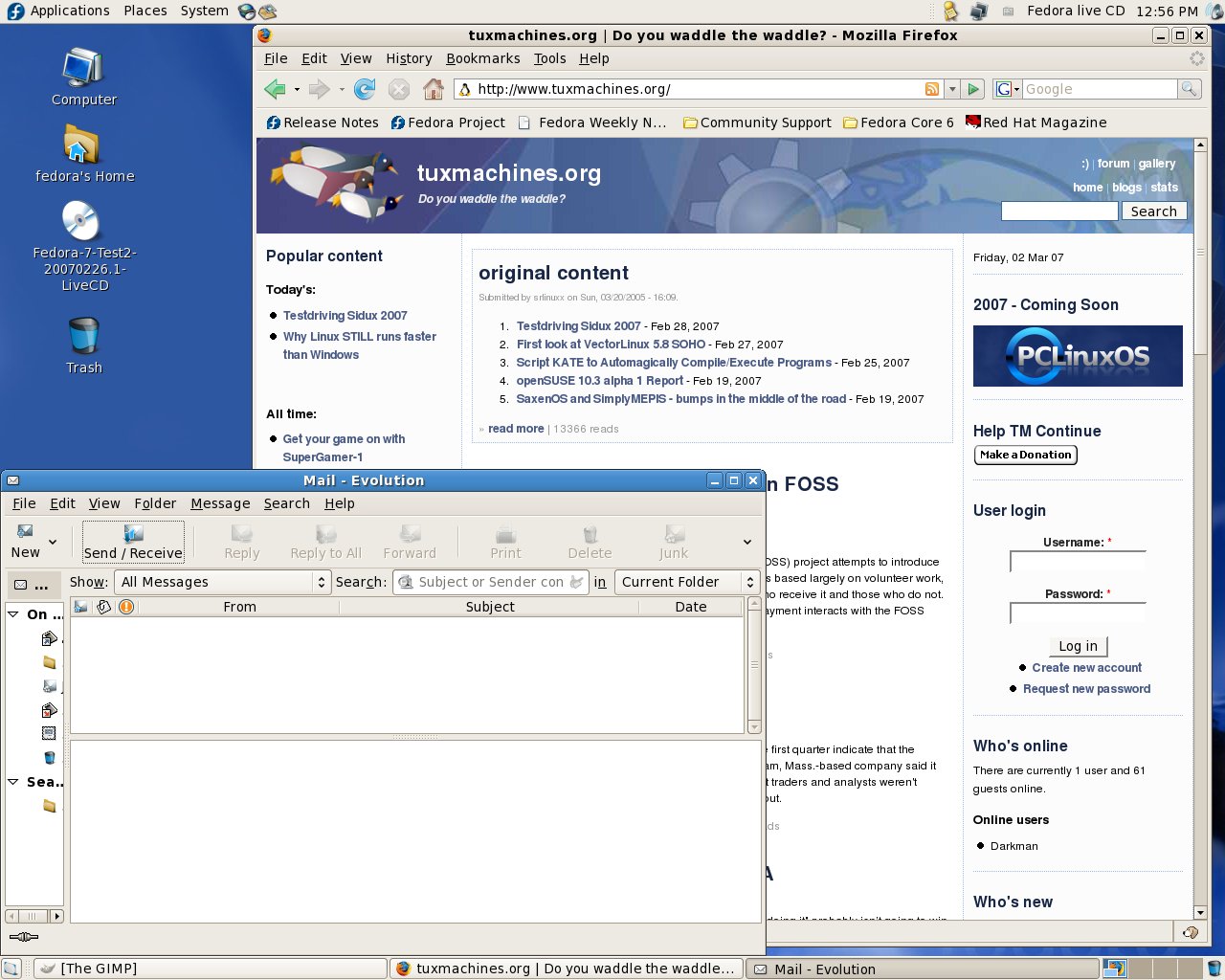Open the Bookmarks menu in Firefox
This screenshot has height=980, width=1225.
coord(483,58)
